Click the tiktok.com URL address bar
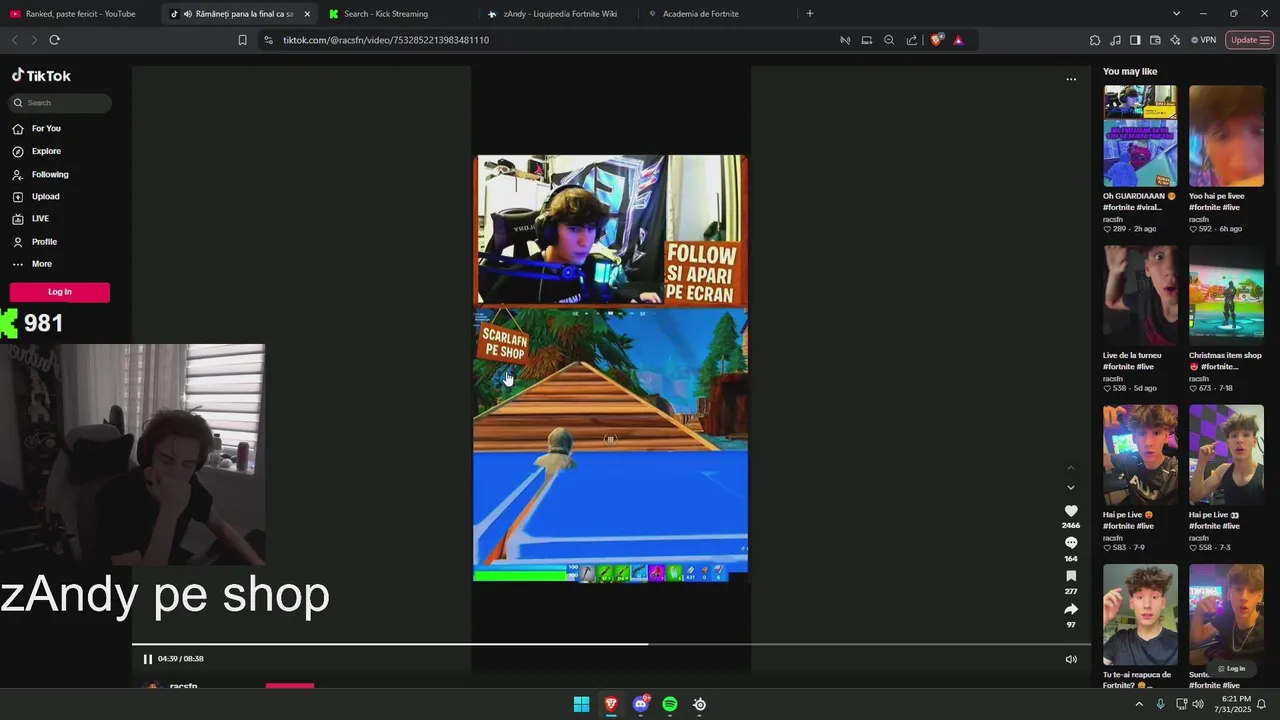 (x=386, y=40)
